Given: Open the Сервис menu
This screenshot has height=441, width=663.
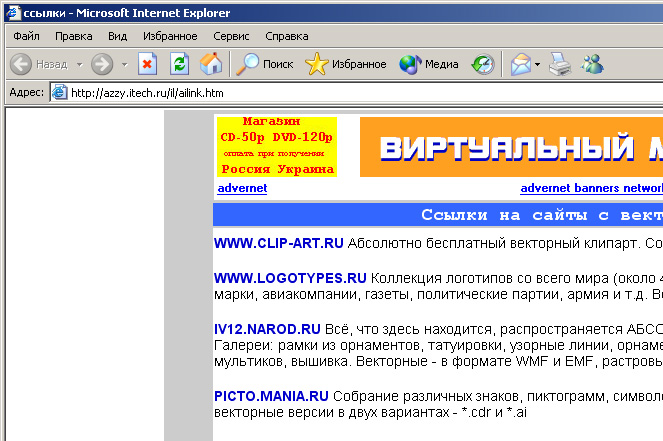Looking at the screenshot, I should pos(231,36).
